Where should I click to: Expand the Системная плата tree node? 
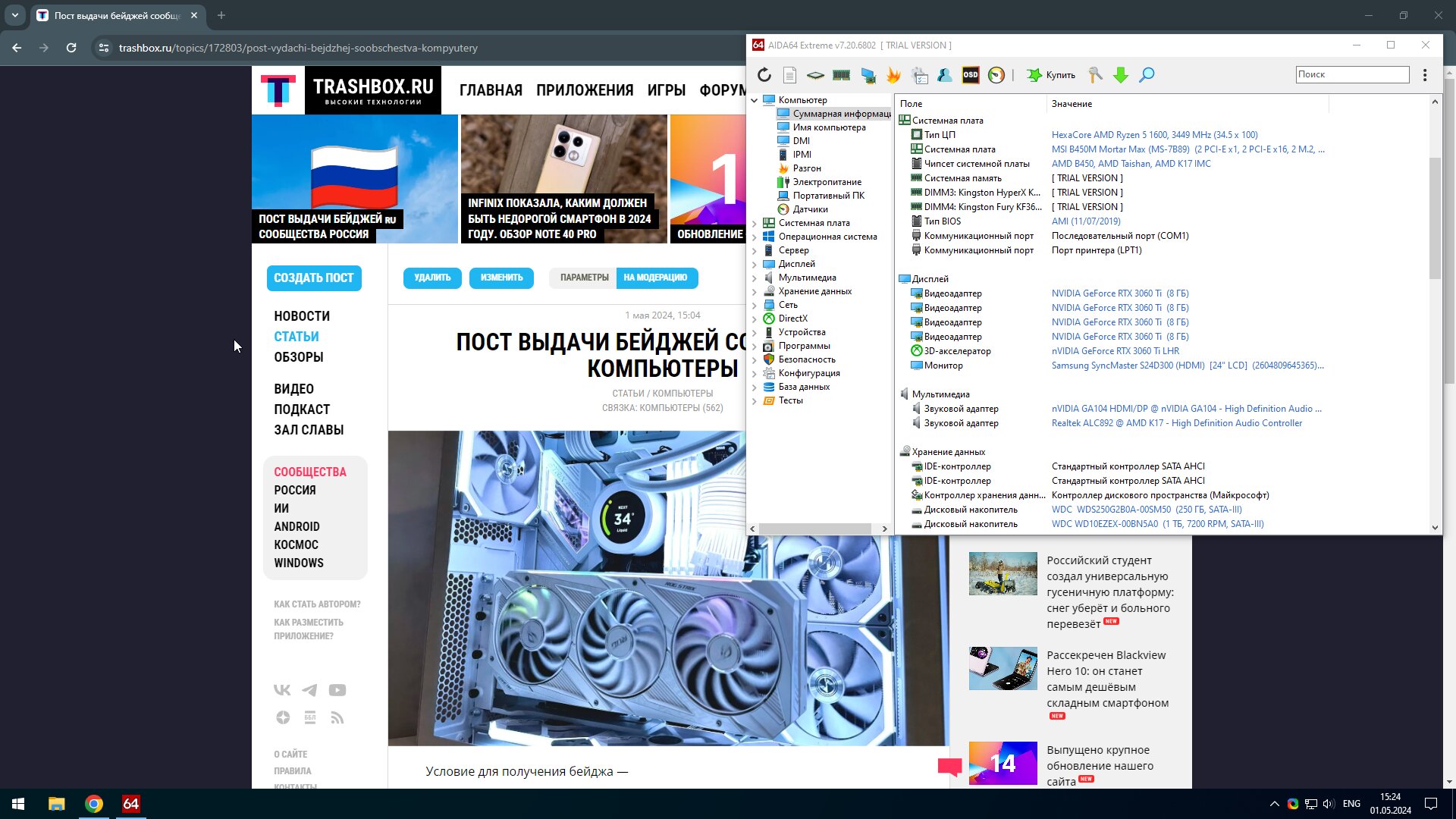coord(755,223)
